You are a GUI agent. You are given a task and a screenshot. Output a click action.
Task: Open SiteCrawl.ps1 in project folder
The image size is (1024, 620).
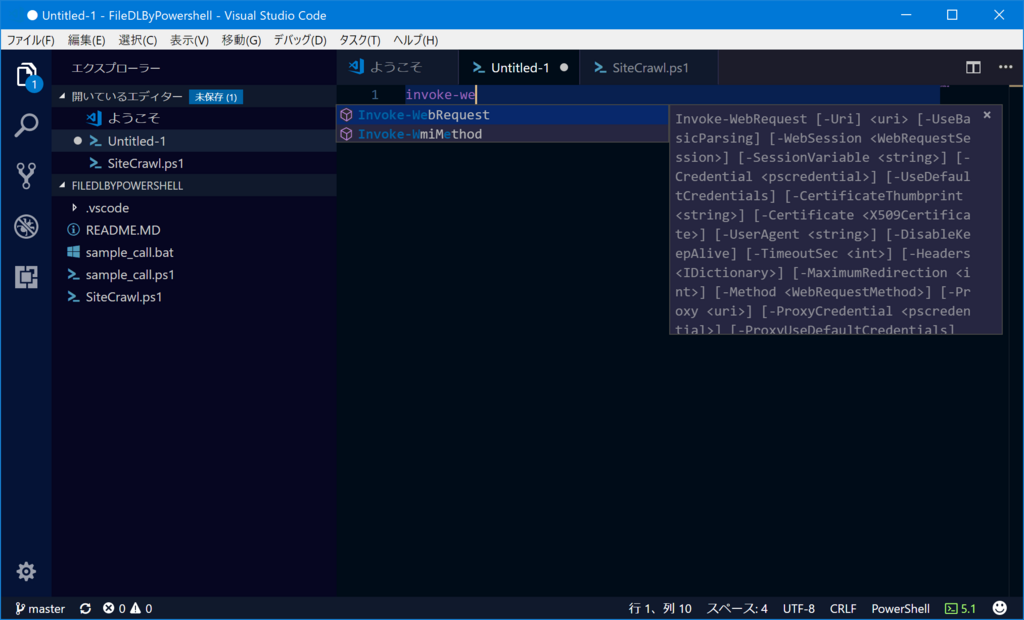coord(194,297)
